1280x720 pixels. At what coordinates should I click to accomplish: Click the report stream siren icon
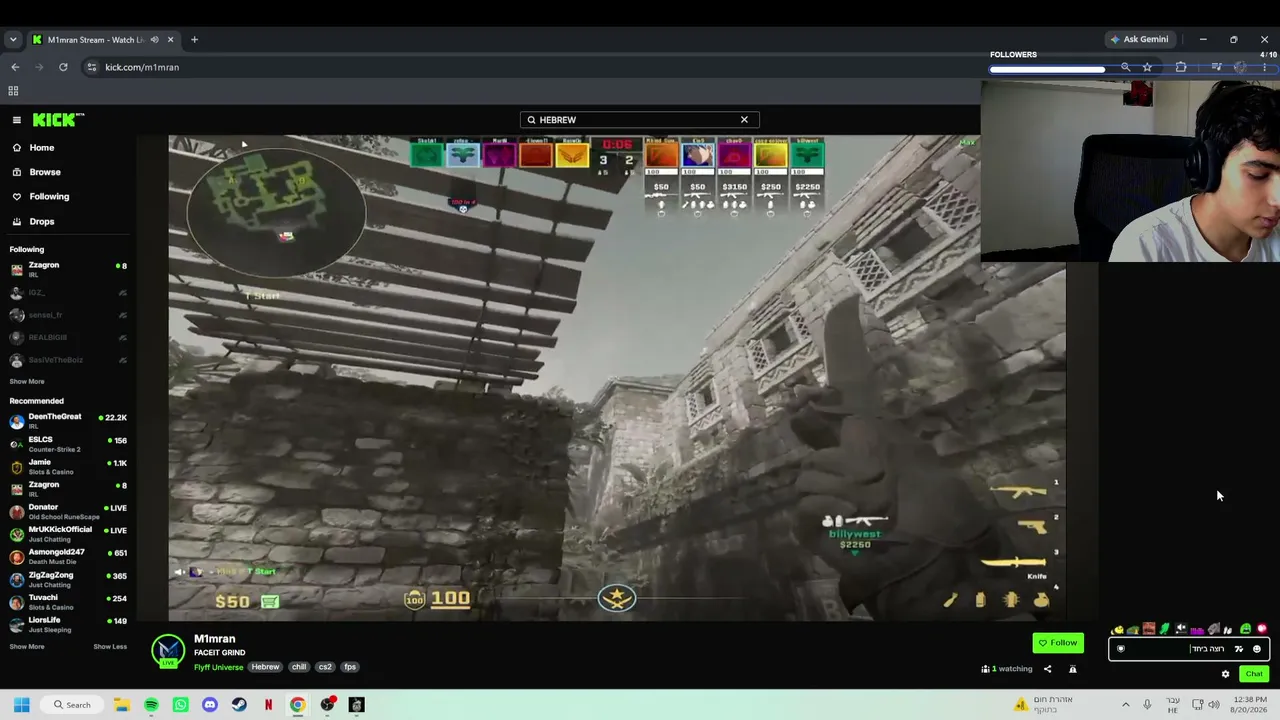tap(1072, 669)
